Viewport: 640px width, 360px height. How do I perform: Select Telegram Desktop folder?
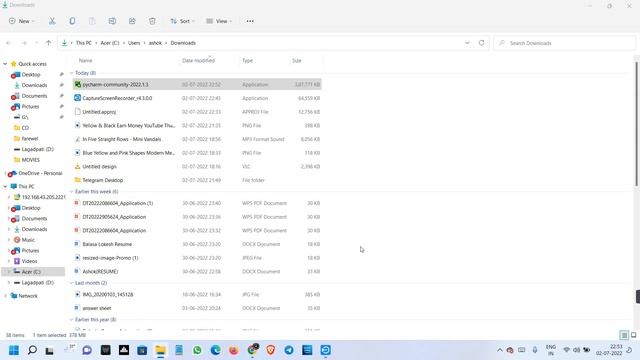(197, 180)
